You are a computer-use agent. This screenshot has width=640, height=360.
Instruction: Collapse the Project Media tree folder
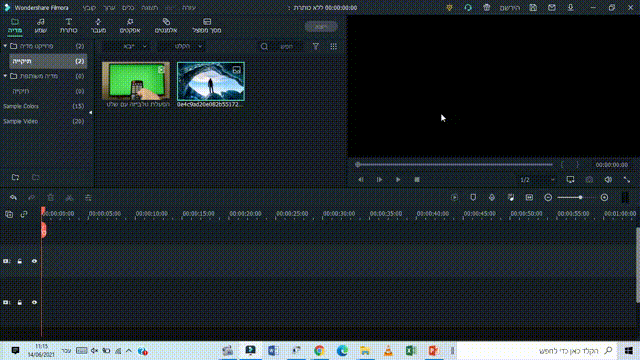click(5, 46)
